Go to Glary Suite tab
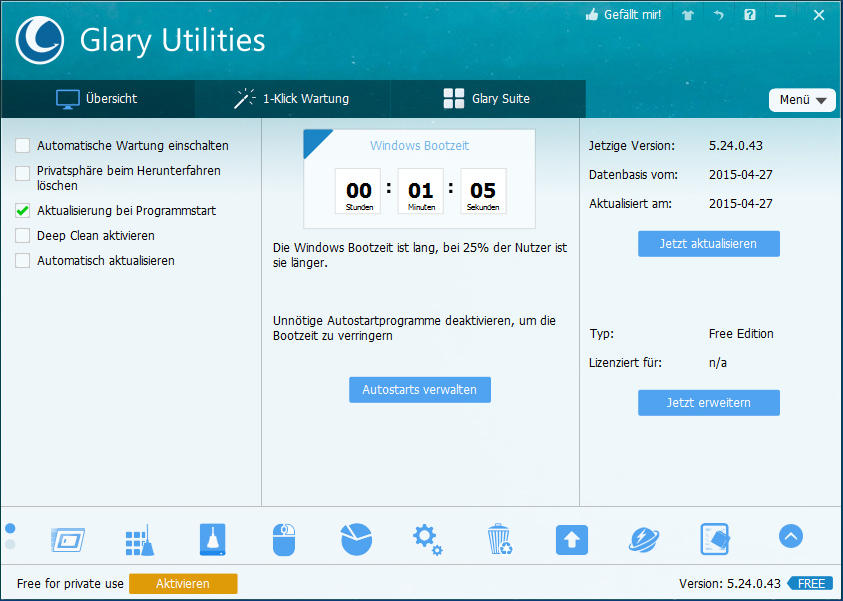The height and width of the screenshot is (601, 843). 488,99
